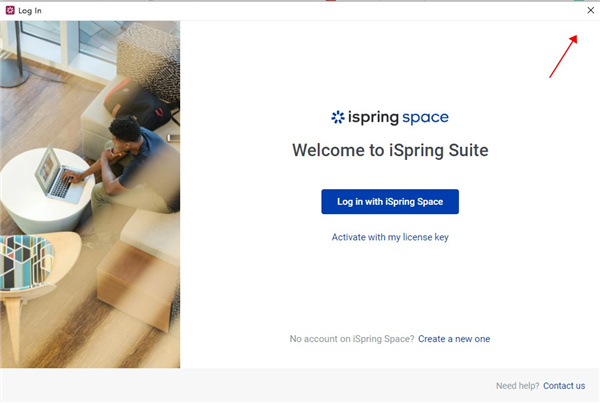Screen dimensions: 600x403
Task: Close the Log In window
Action: pos(590,10)
